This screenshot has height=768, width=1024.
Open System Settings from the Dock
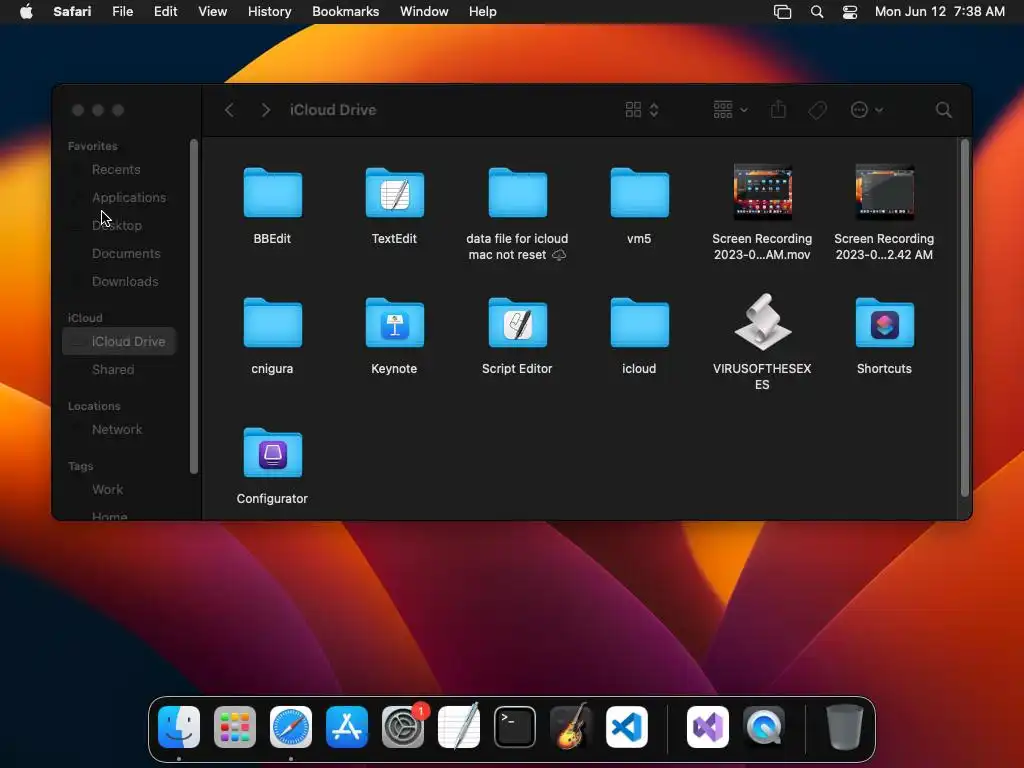coord(403,727)
